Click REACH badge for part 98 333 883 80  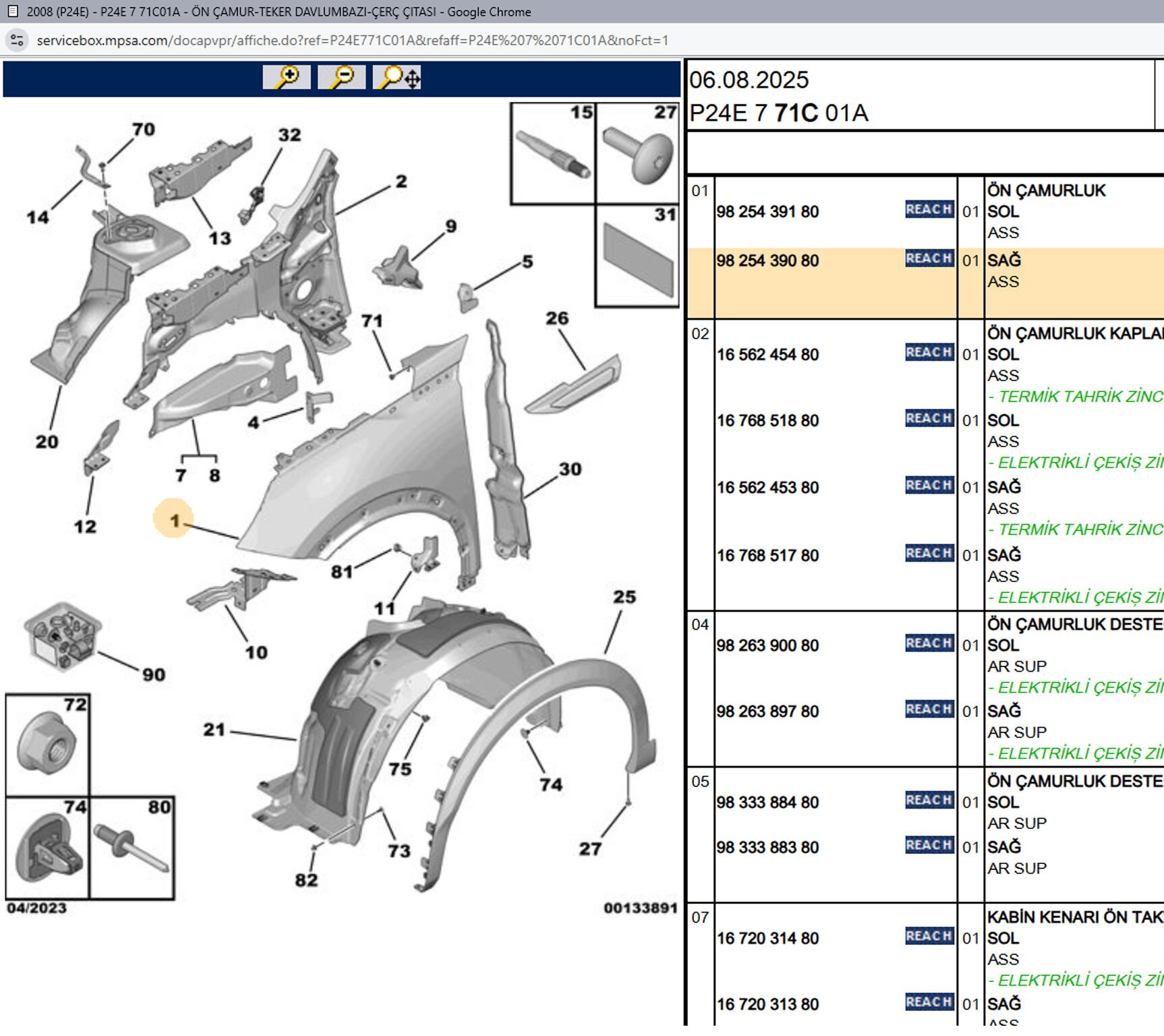pyautogui.click(x=929, y=846)
